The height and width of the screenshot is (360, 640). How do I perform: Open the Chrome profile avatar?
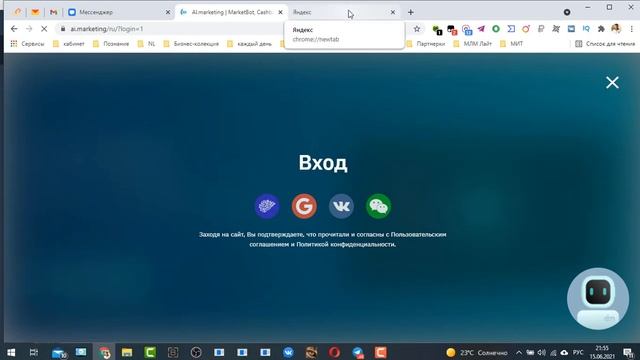(x=616, y=29)
